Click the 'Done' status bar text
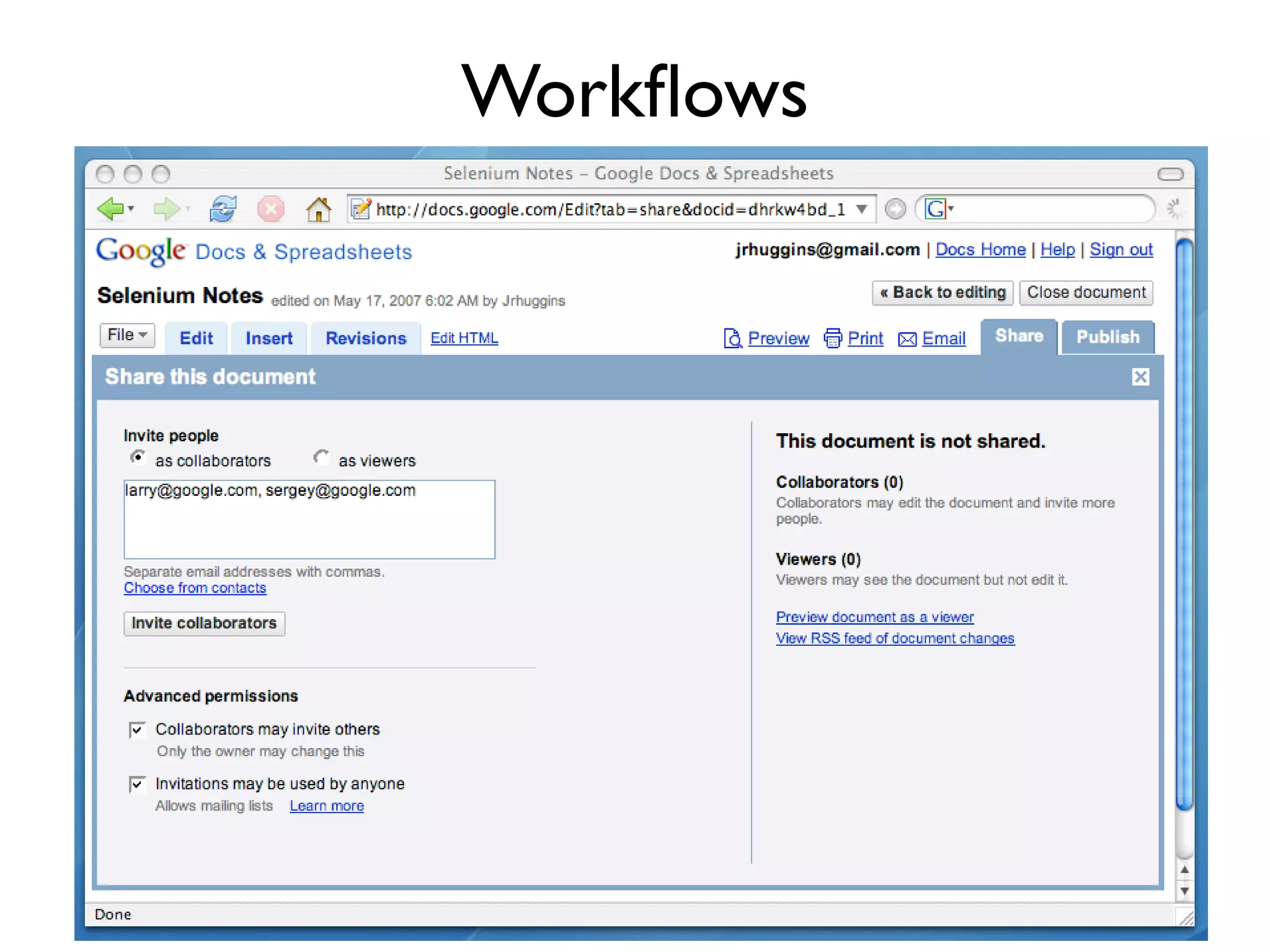The height and width of the screenshot is (952, 1270). pyautogui.click(x=113, y=915)
